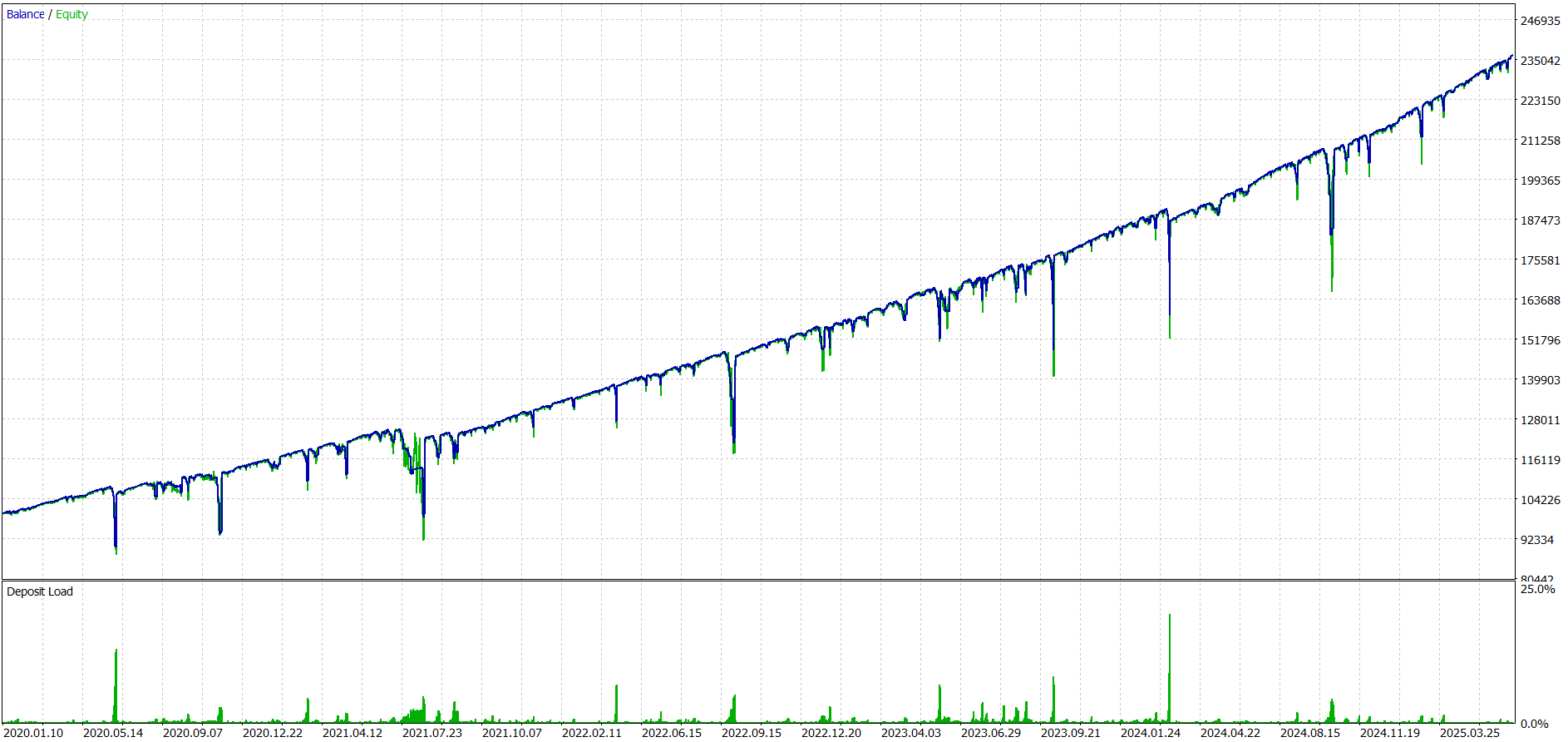Image resolution: width=1568 pixels, height=742 pixels.
Task: Click the 187473 y-axis value
Action: pos(1541,220)
